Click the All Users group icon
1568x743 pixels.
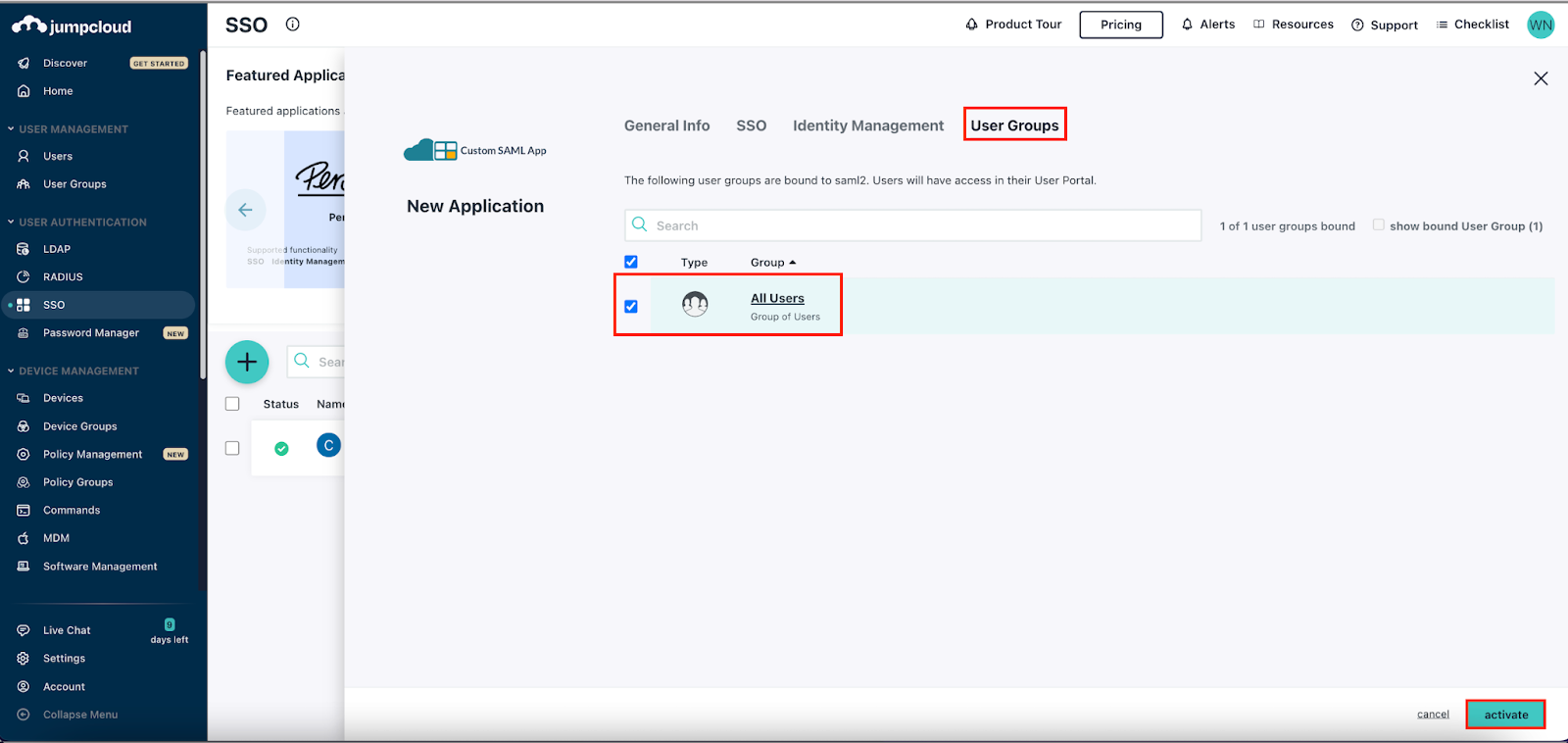[x=695, y=305]
